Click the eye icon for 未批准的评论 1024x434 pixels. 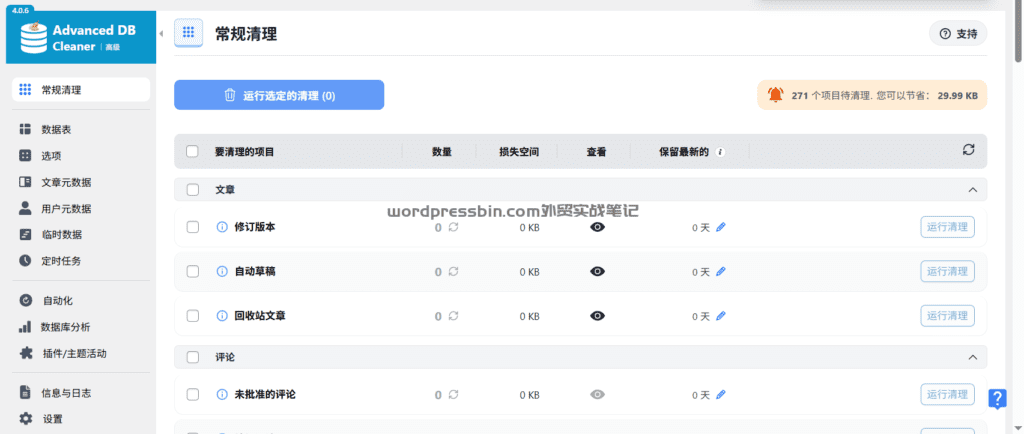pyautogui.click(x=597, y=395)
